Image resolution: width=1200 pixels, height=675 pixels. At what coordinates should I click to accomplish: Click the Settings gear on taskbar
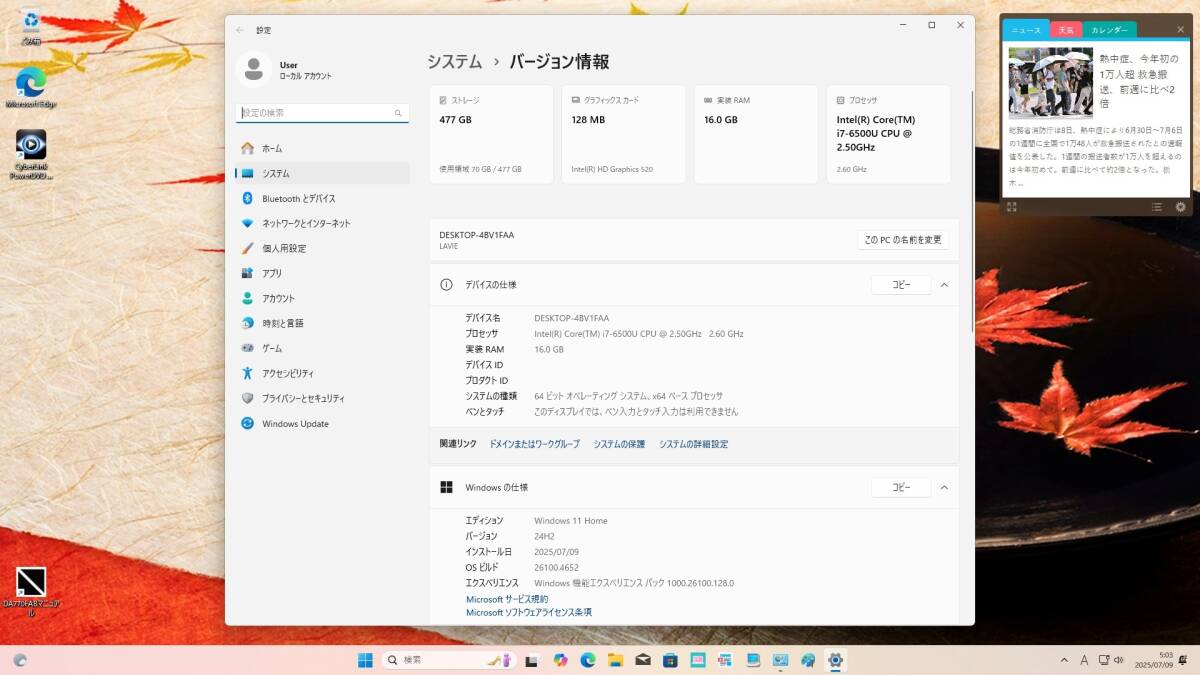pos(835,660)
